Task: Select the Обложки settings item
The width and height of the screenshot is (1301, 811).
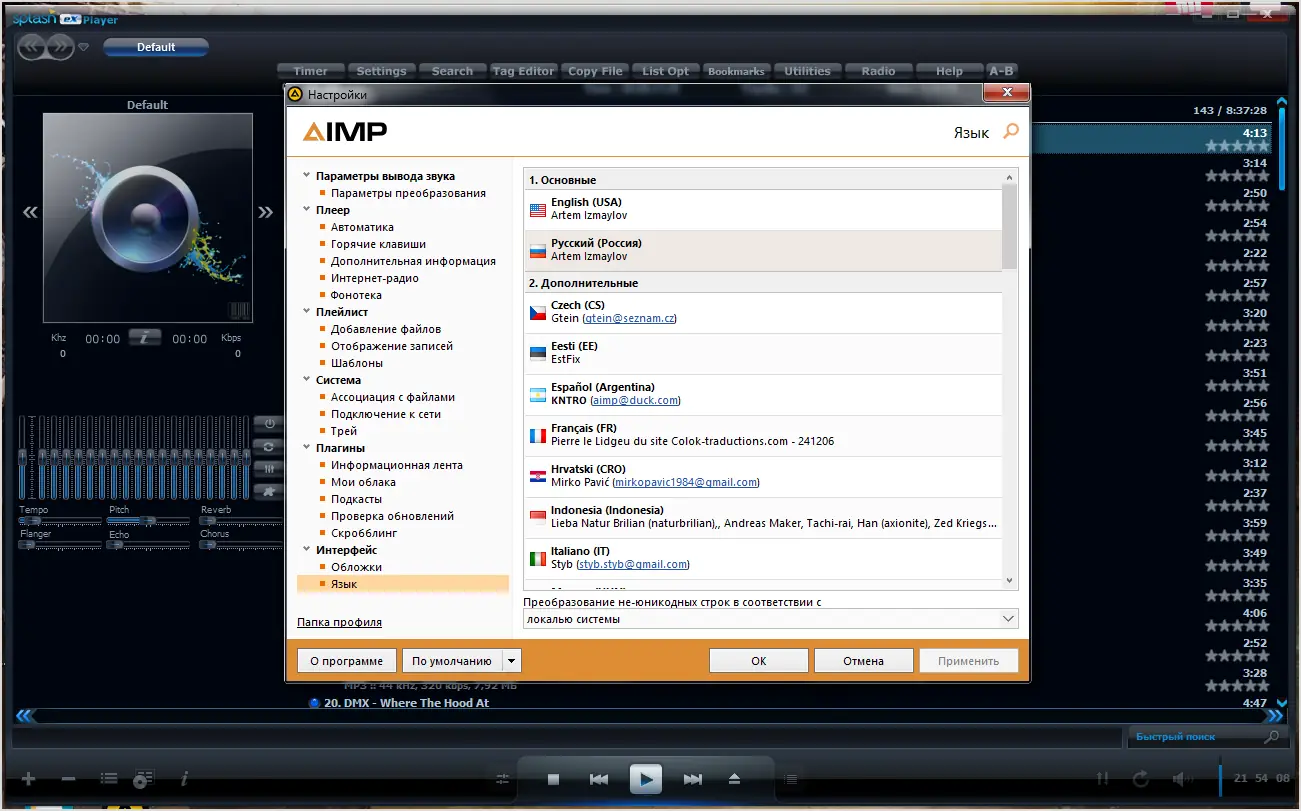Action: (x=357, y=567)
